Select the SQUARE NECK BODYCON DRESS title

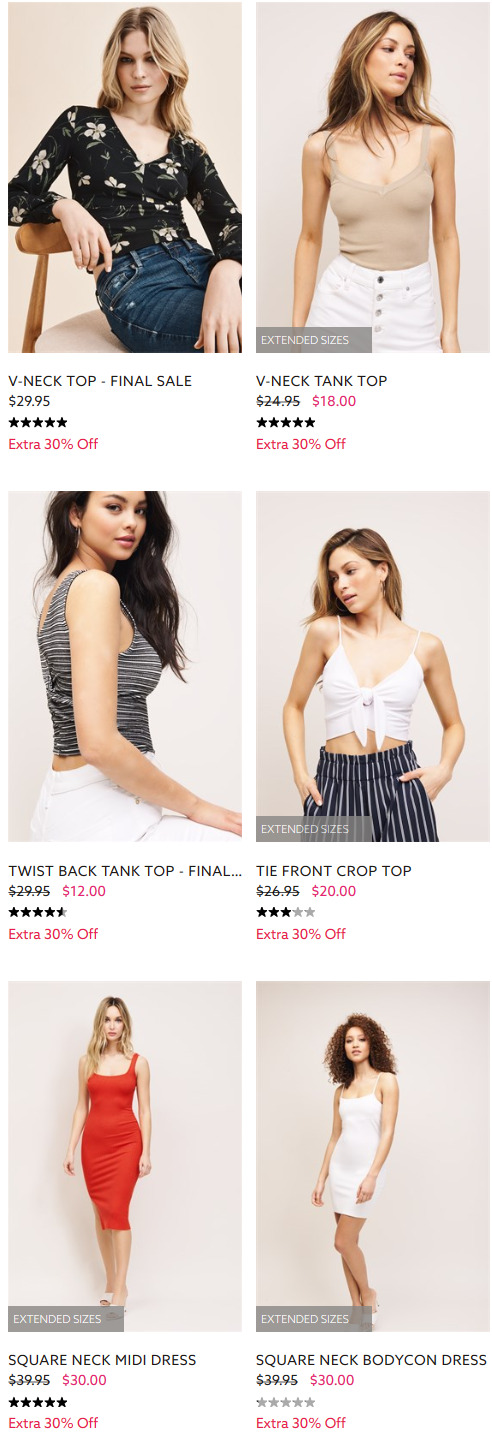click(x=371, y=1360)
